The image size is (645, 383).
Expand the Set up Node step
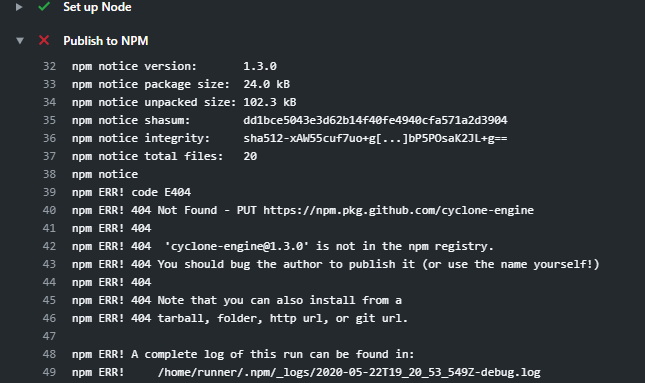[19, 7]
